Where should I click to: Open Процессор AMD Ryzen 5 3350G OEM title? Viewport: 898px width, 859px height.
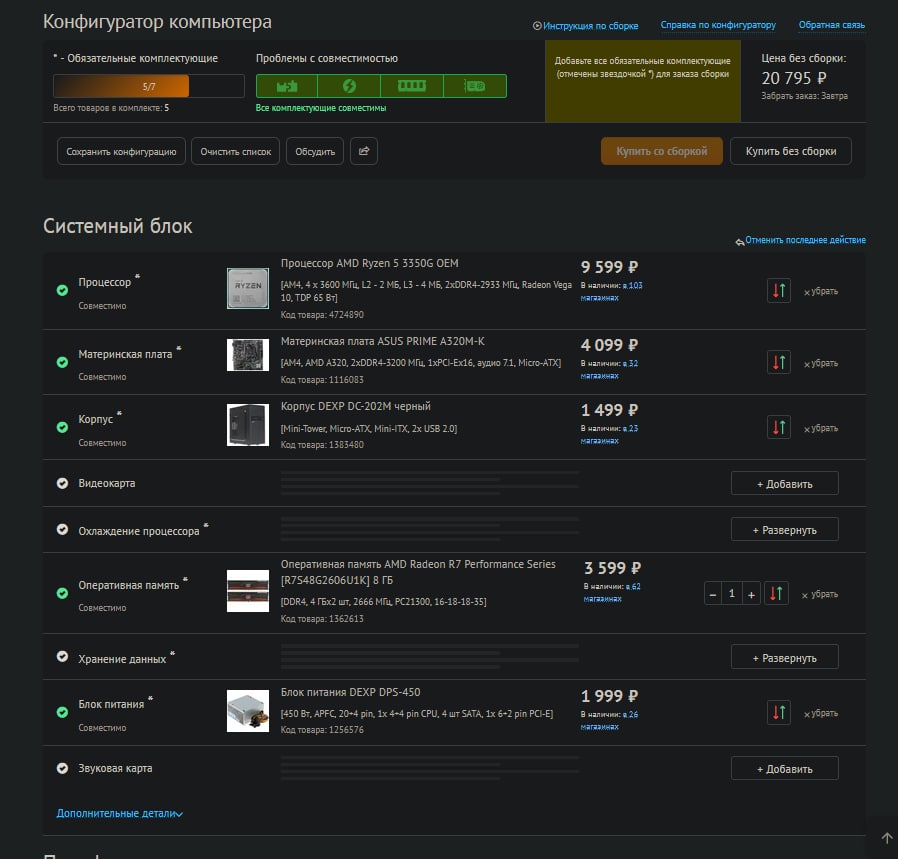click(369, 263)
